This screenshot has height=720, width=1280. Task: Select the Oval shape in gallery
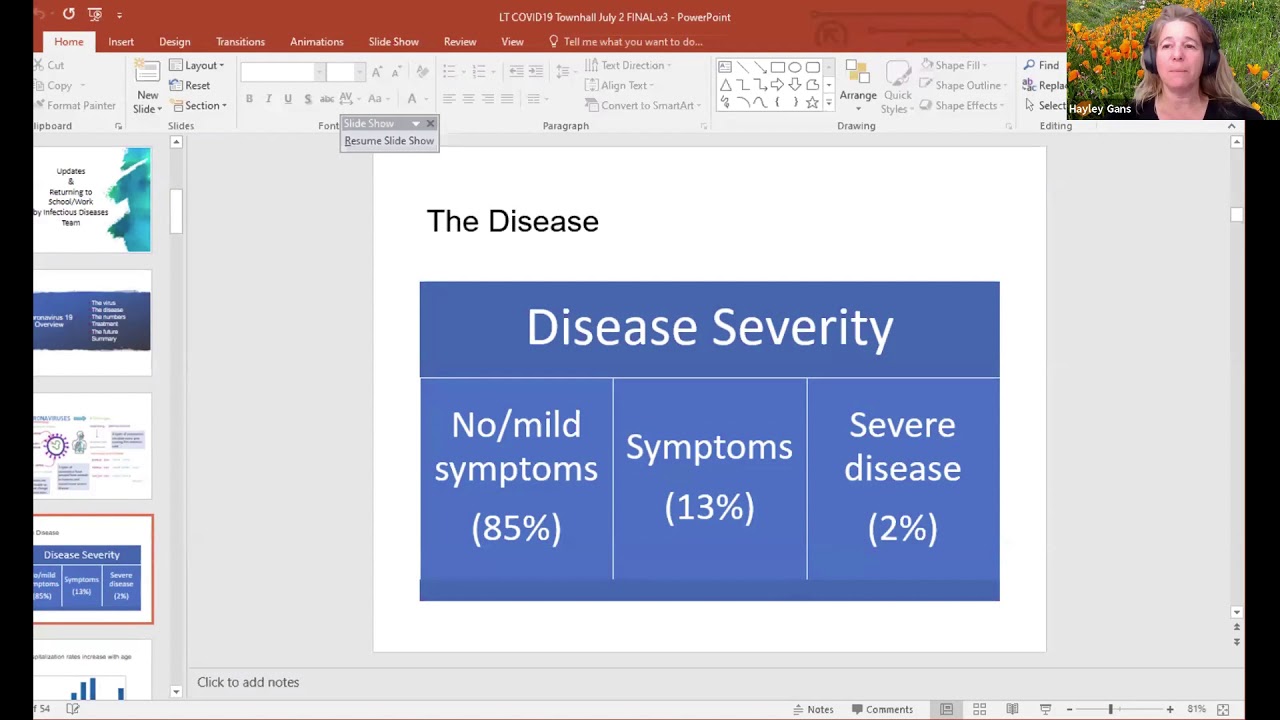pyautogui.click(x=794, y=67)
